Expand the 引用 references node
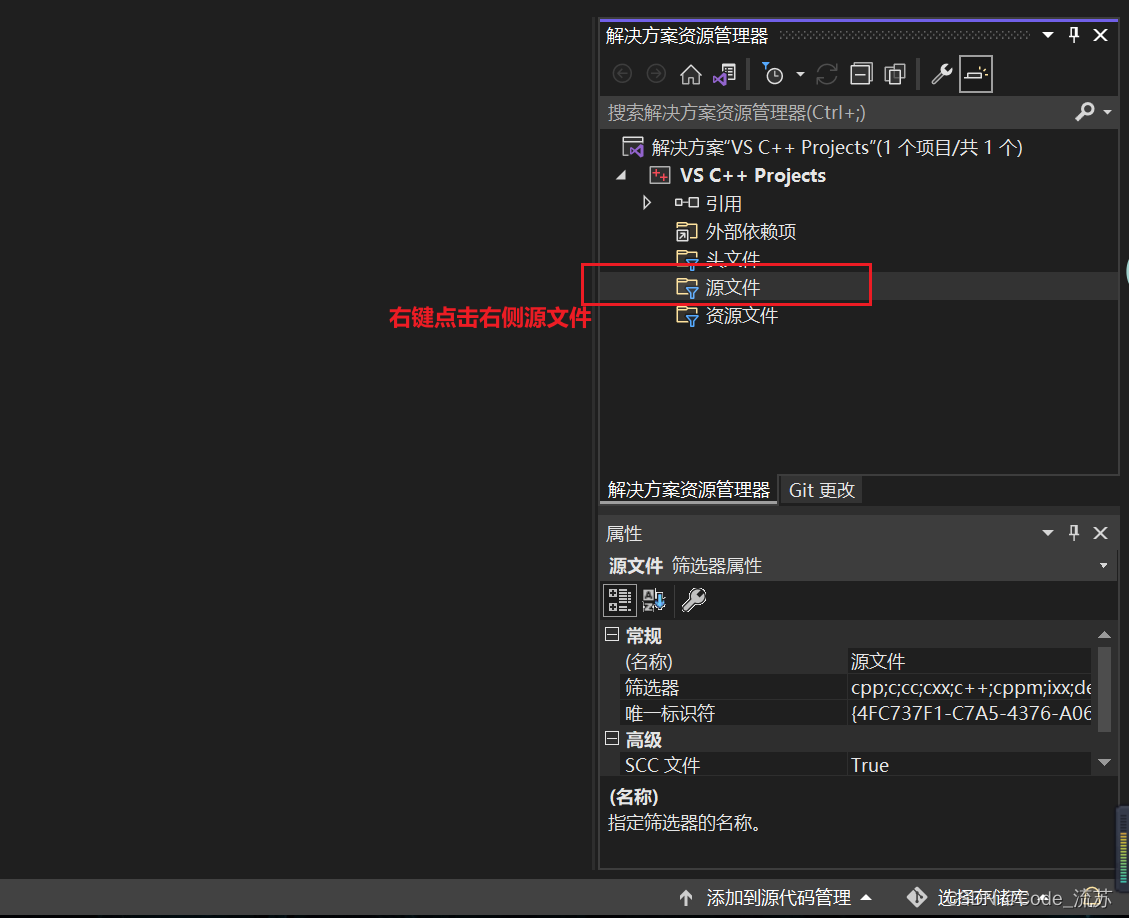Image resolution: width=1129 pixels, height=918 pixels. [x=647, y=203]
